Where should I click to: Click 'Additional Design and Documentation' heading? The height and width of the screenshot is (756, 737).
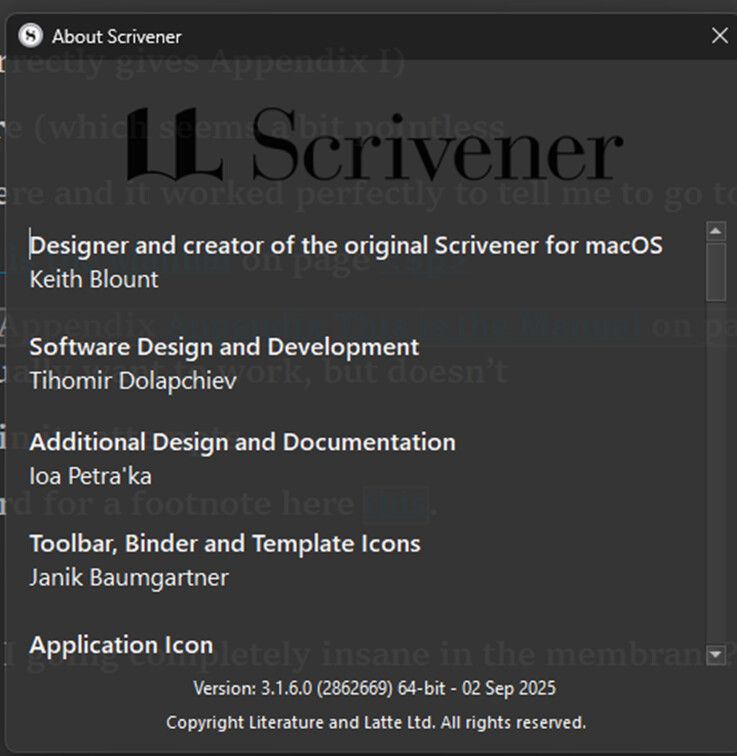pyautogui.click(x=242, y=442)
